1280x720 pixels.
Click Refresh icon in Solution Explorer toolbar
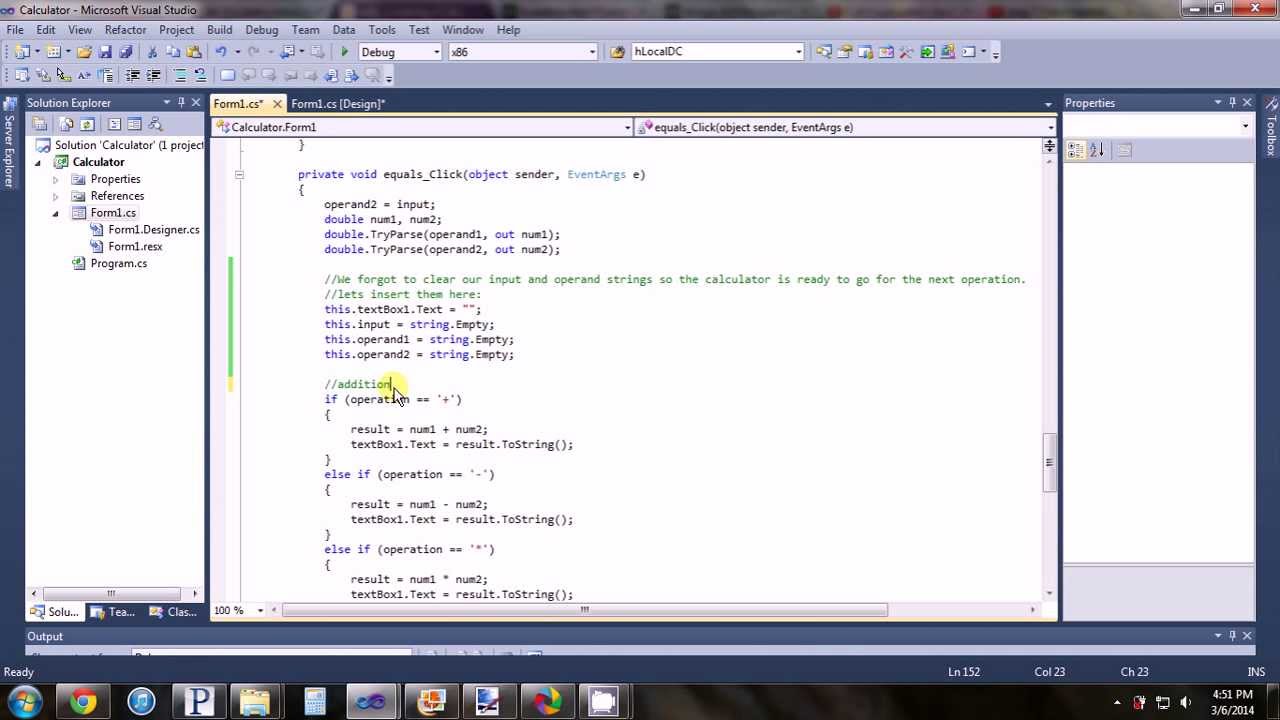click(x=87, y=124)
